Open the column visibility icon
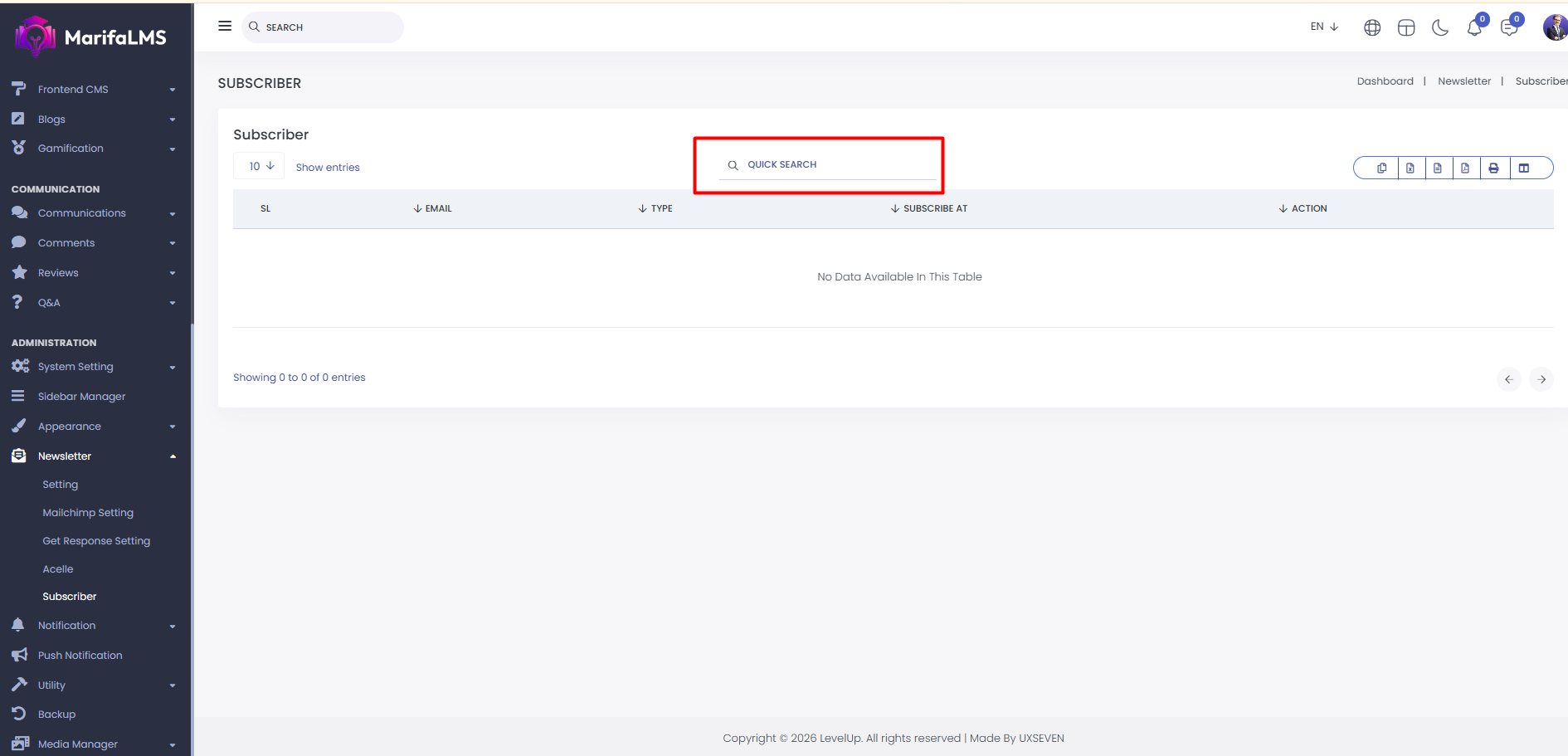 [1524, 168]
